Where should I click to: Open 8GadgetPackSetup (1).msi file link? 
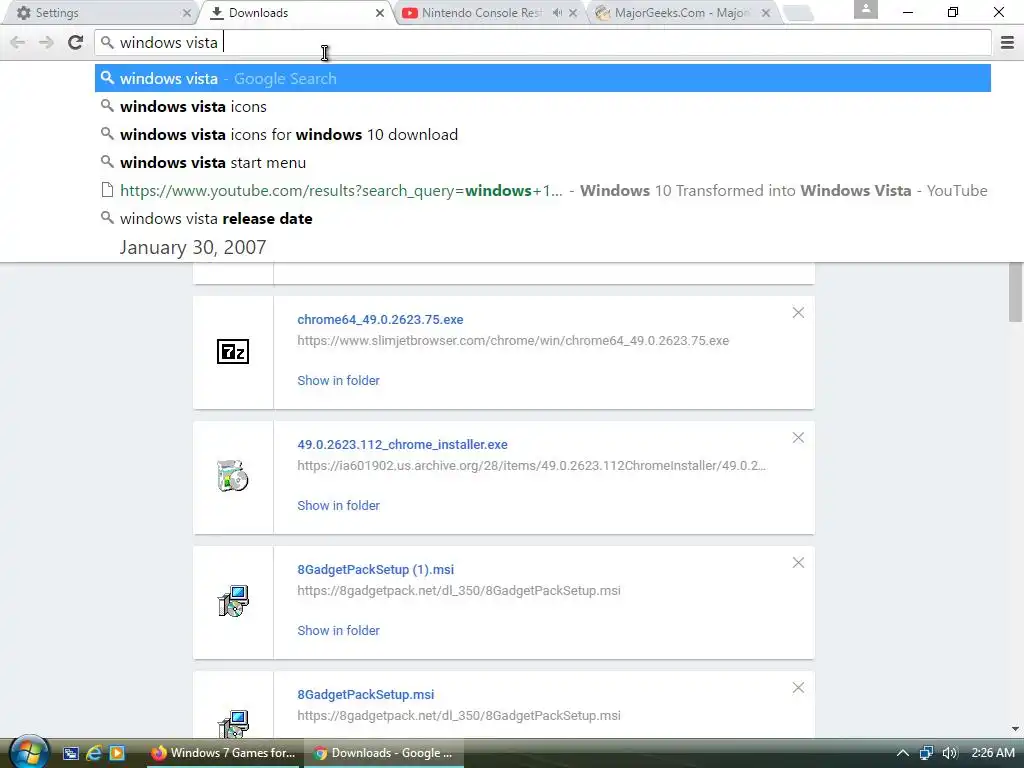(x=376, y=569)
